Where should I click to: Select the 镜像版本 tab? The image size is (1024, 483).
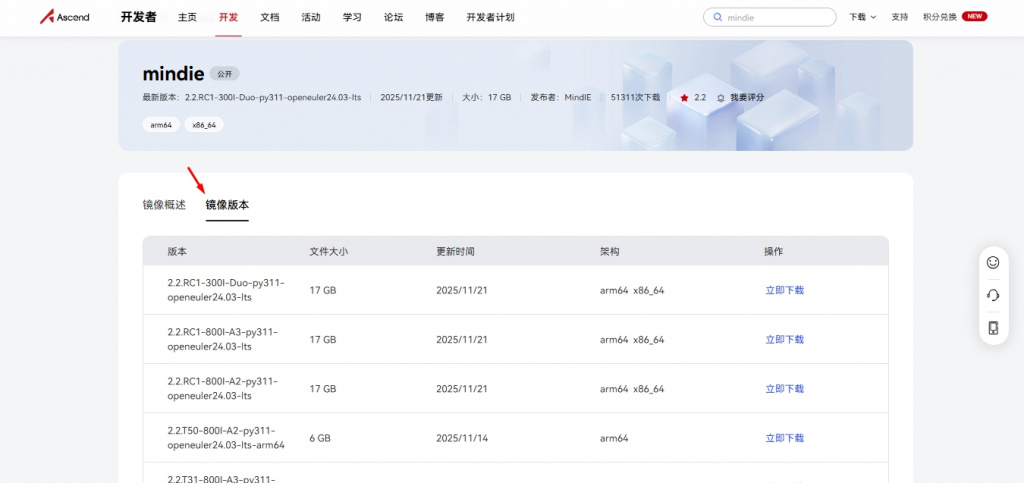[227, 205]
